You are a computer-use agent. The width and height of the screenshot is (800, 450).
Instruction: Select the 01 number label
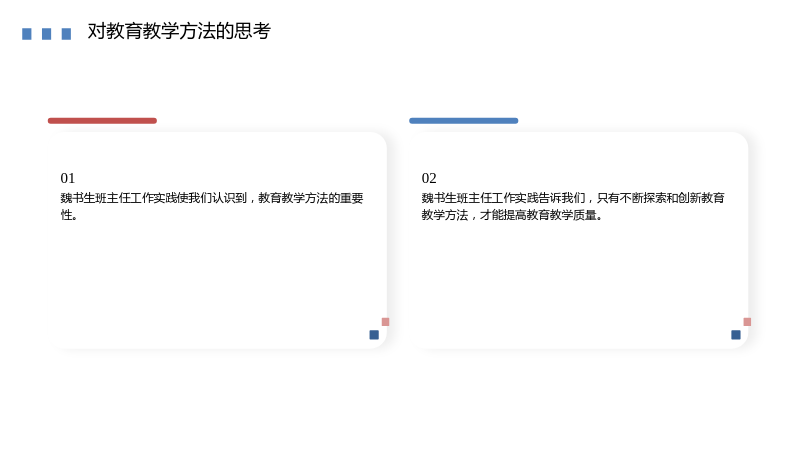coord(68,178)
